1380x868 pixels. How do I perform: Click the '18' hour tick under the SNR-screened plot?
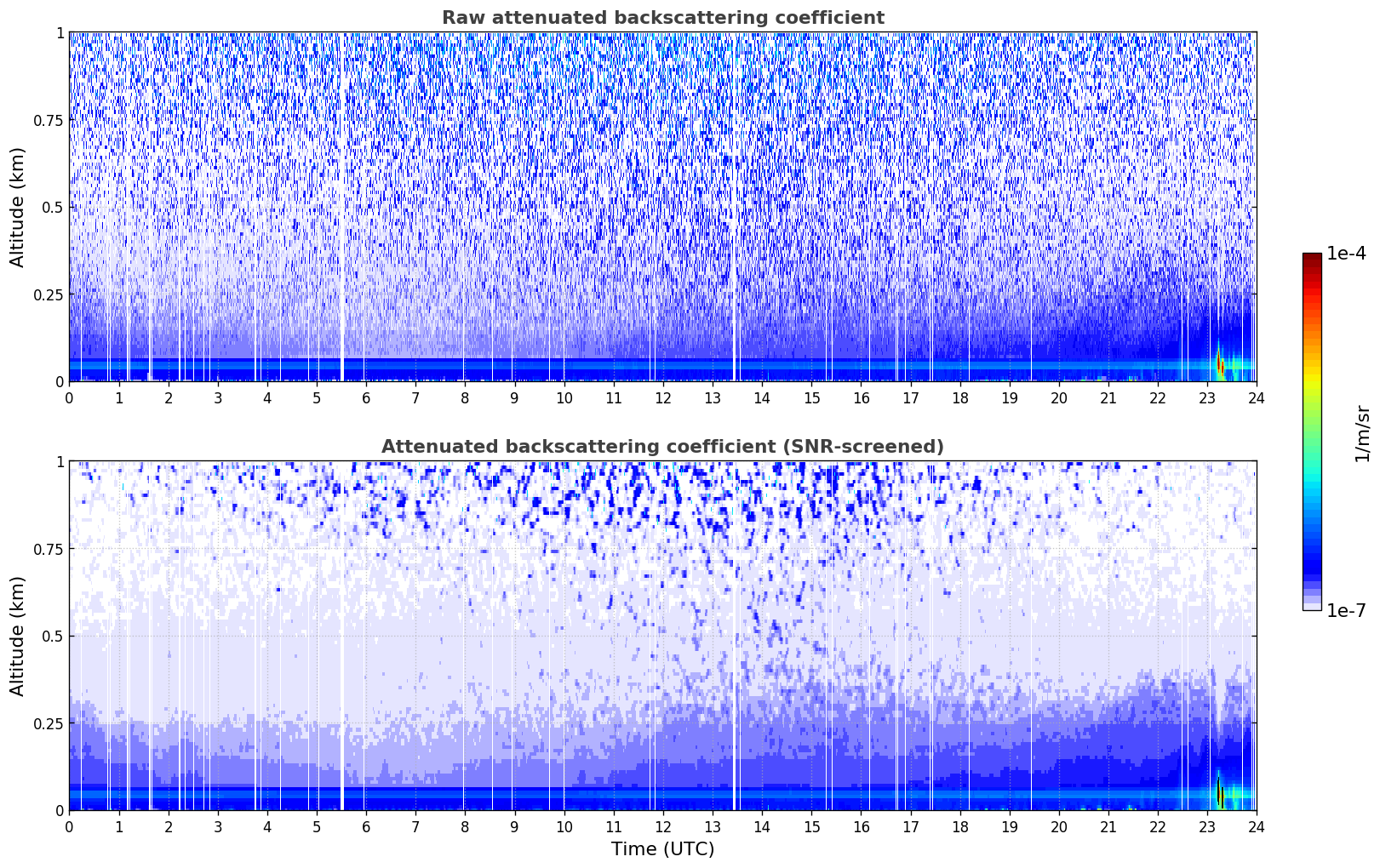(959, 826)
